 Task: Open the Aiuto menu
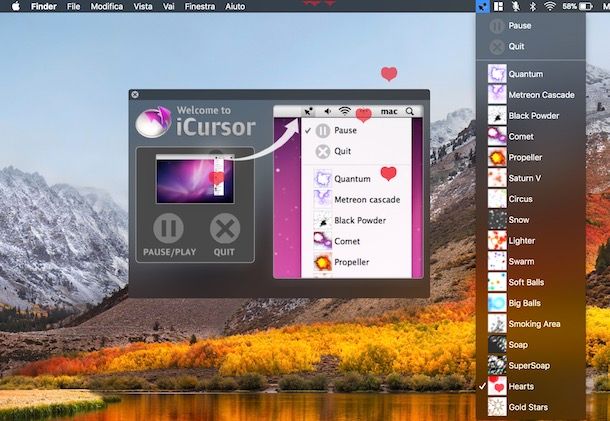pos(235,6)
